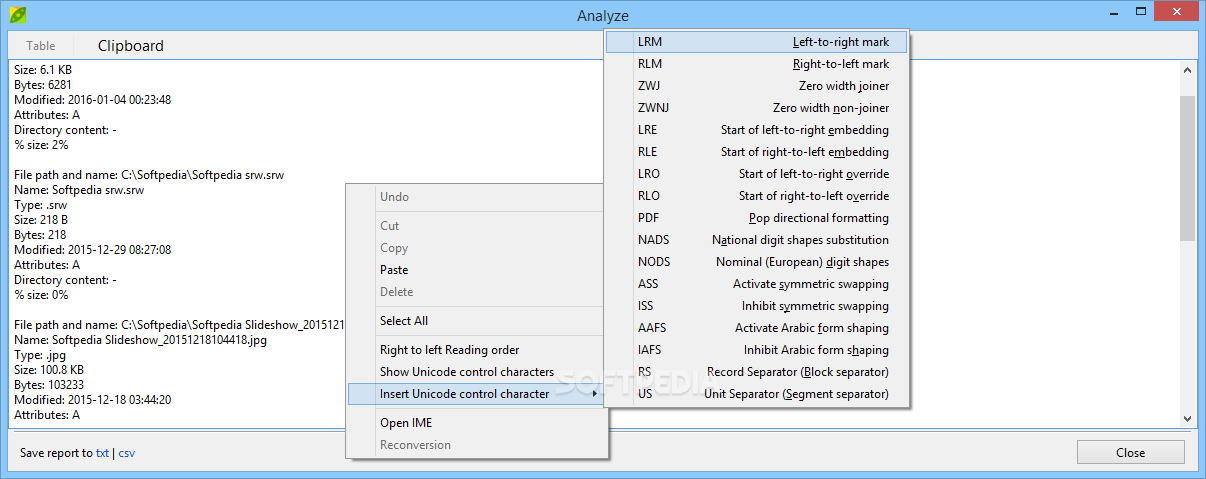Choose Delete in the context menu

(x=477, y=292)
